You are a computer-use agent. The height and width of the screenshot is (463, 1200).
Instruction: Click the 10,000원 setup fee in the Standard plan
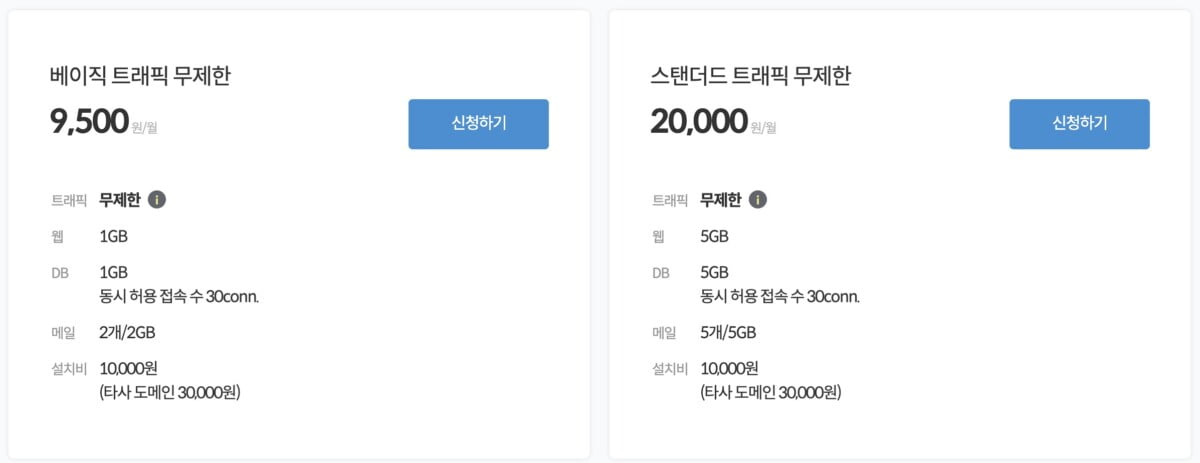(x=730, y=369)
